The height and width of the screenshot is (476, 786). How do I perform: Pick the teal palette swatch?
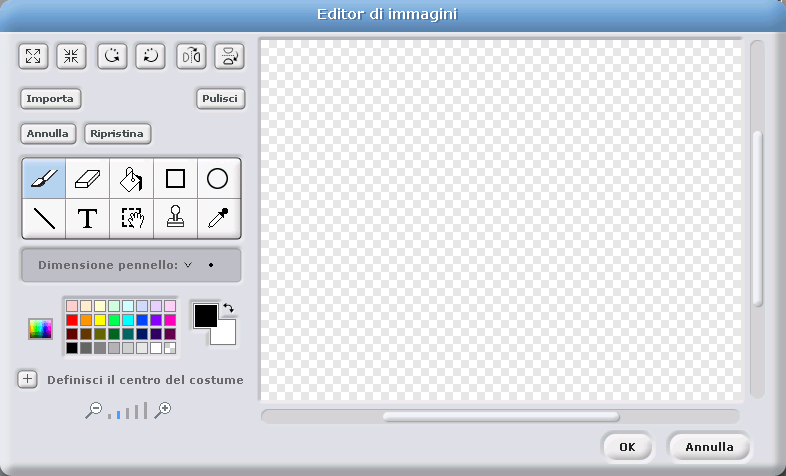[x=128, y=334]
